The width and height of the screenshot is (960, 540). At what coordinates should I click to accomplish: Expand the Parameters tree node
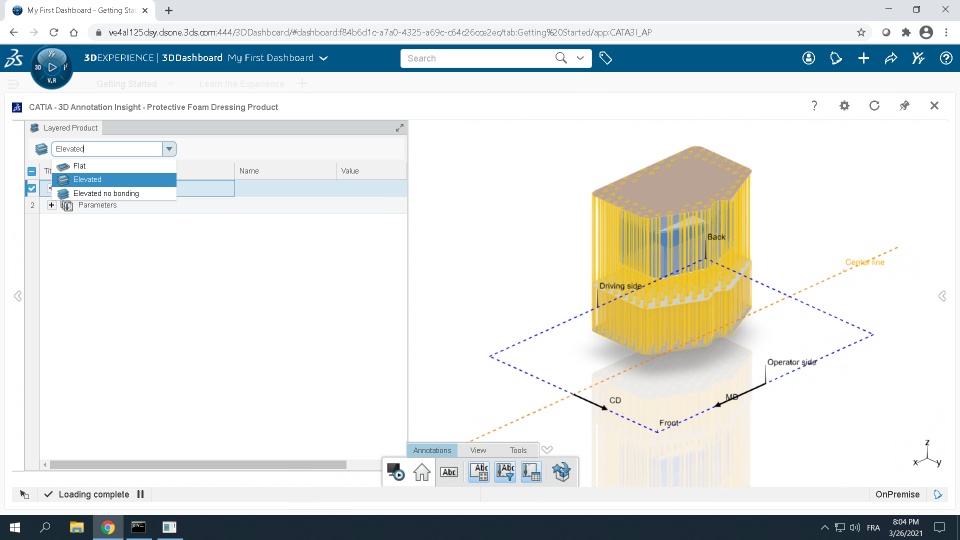point(51,205)
